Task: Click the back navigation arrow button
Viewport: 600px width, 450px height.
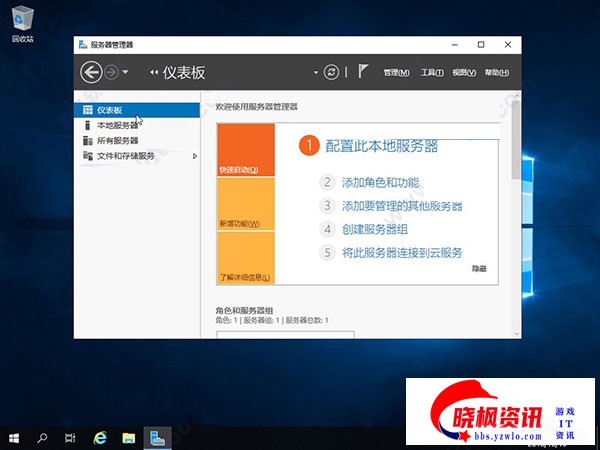Action: coord(92,72)
